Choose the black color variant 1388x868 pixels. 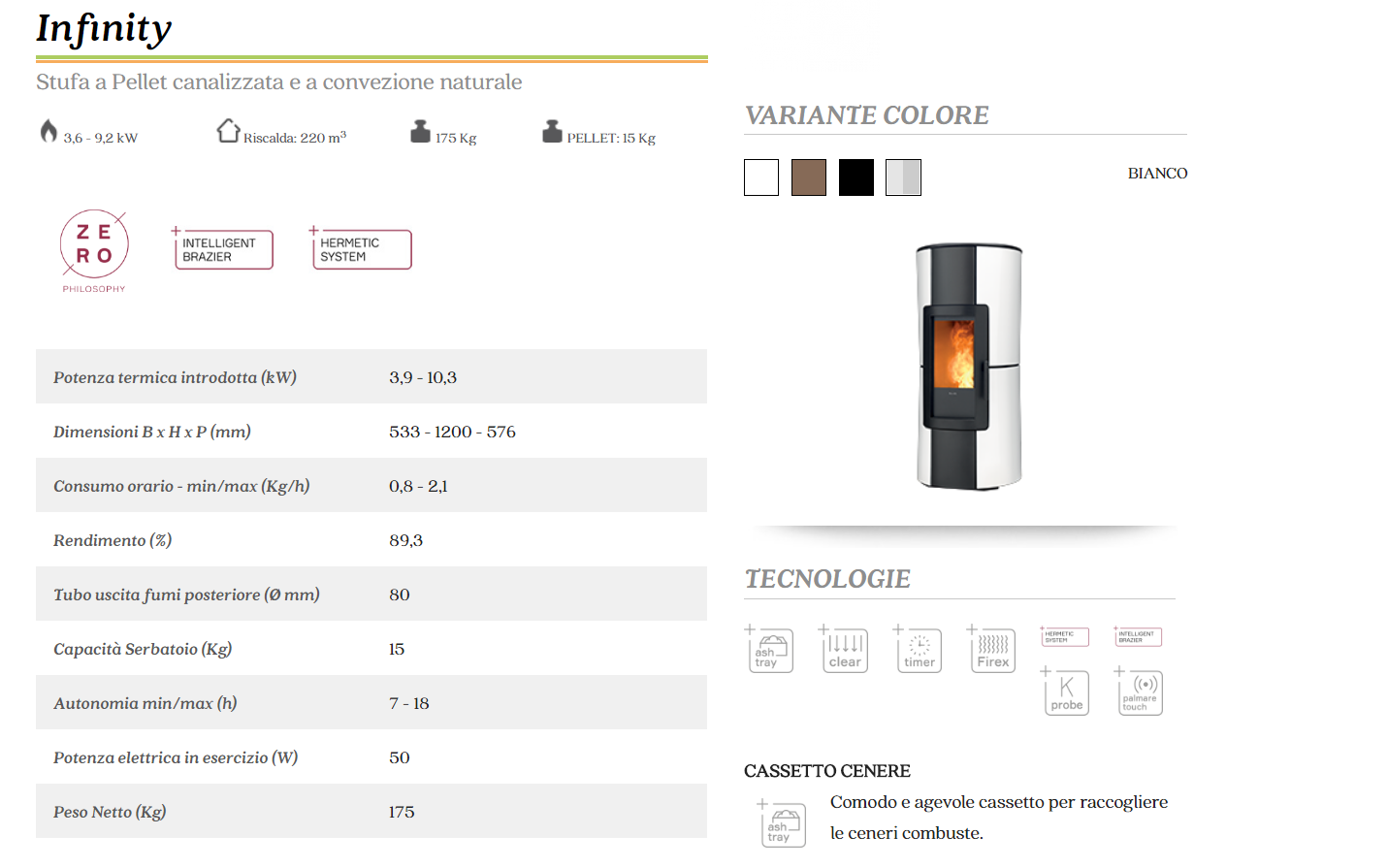click(856, 177)
